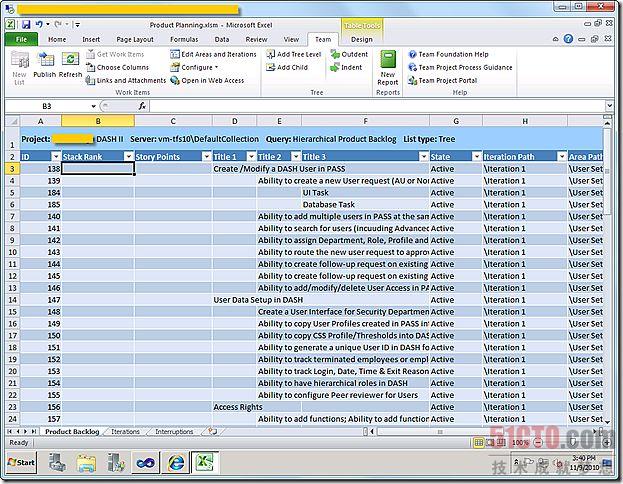
Task: Expand the formula bar
Action: click(x=609, y=106)
